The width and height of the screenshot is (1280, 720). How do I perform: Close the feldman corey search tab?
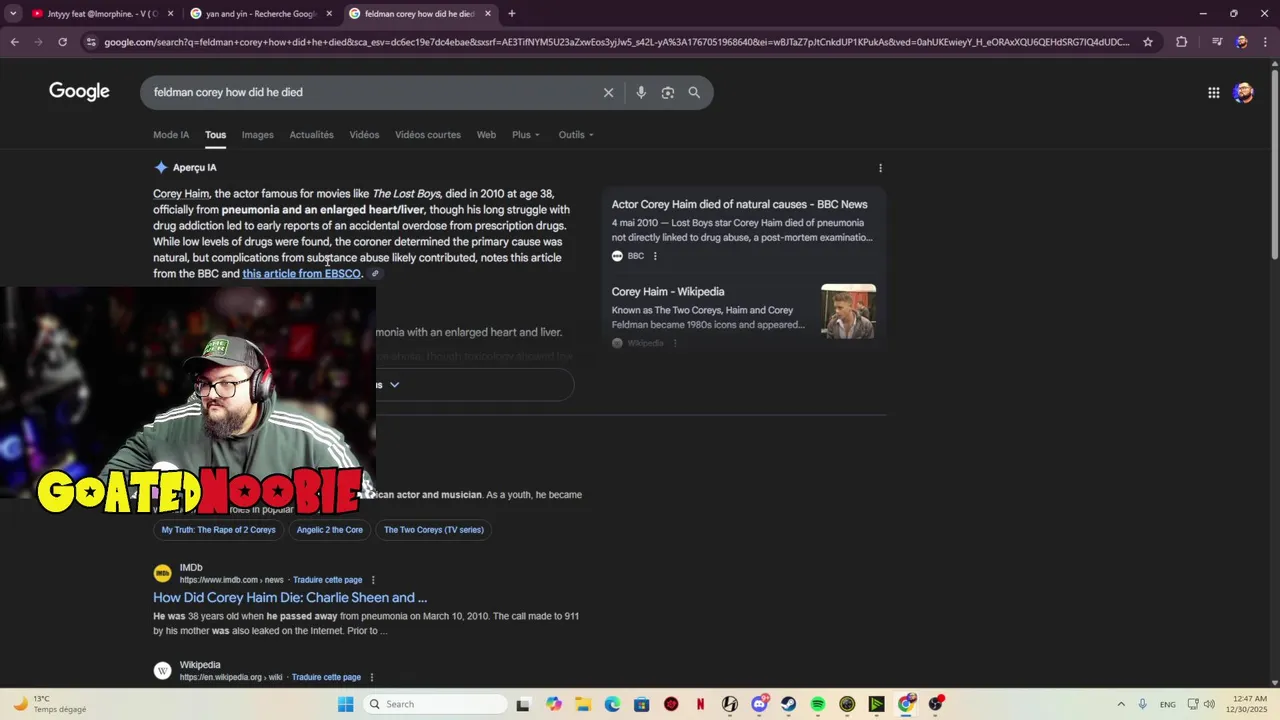click(488, 14)
